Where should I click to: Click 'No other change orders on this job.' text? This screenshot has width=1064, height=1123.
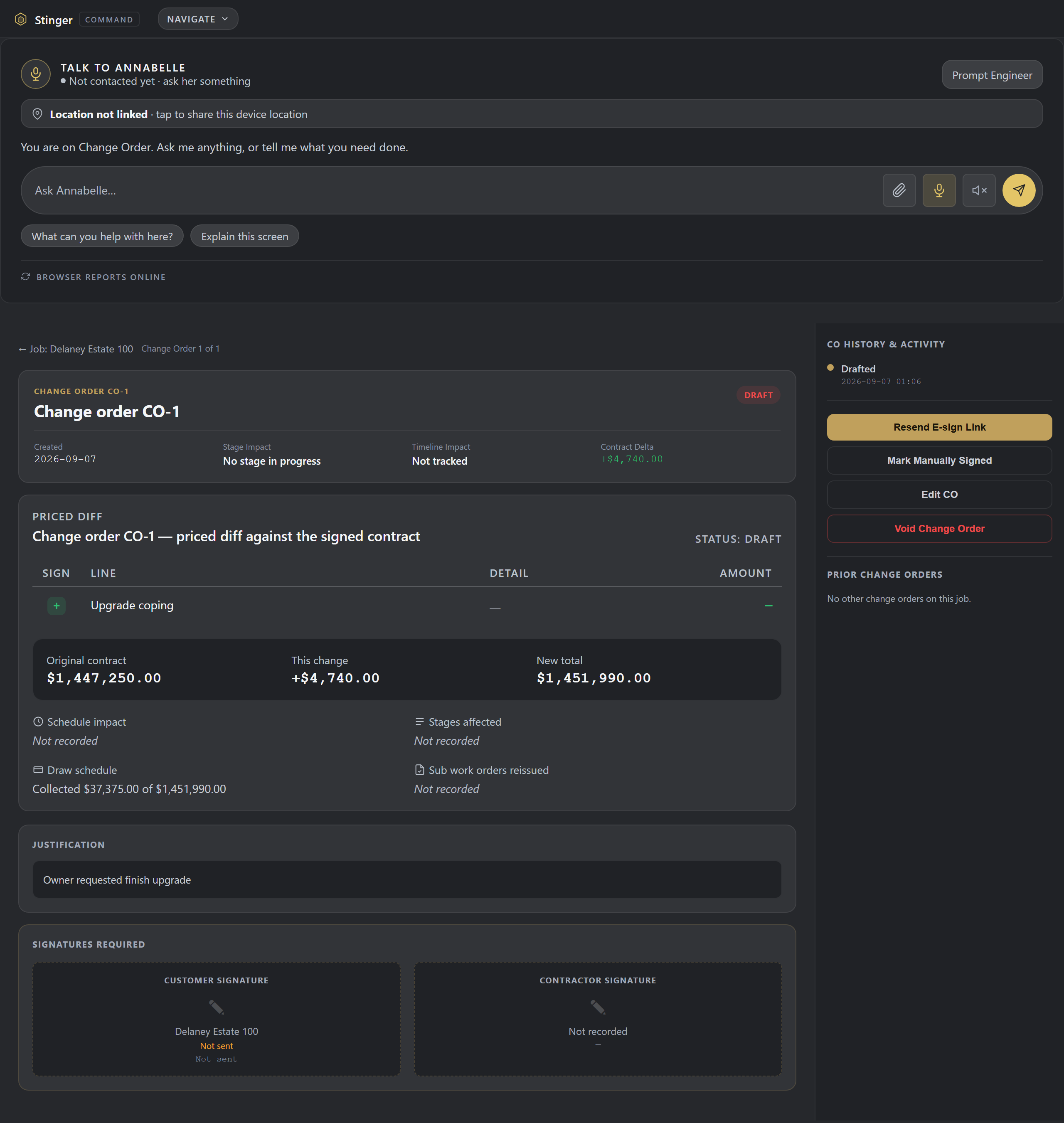click(x=899, y=598)
